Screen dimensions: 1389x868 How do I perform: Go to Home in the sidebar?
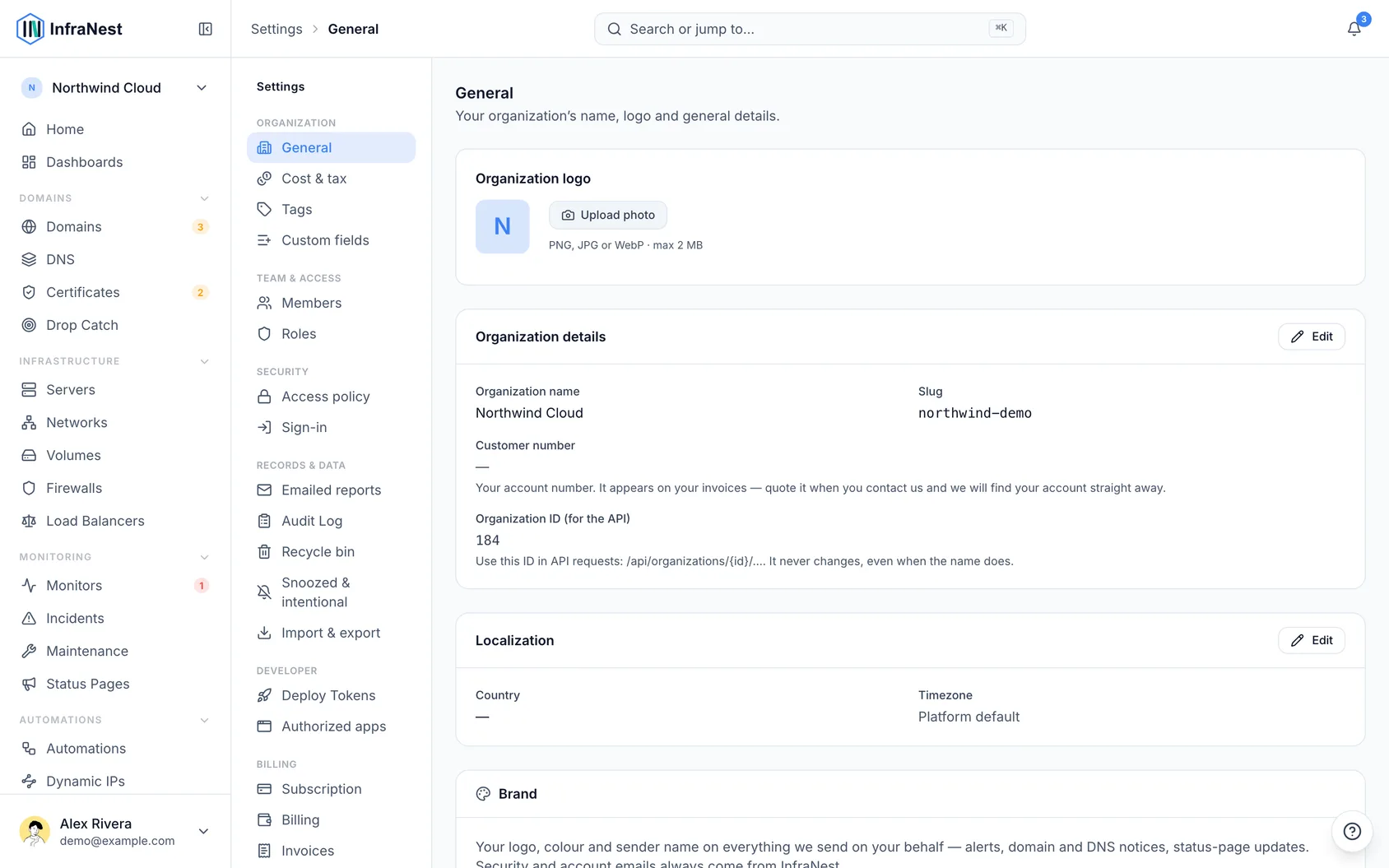[114, 129]
